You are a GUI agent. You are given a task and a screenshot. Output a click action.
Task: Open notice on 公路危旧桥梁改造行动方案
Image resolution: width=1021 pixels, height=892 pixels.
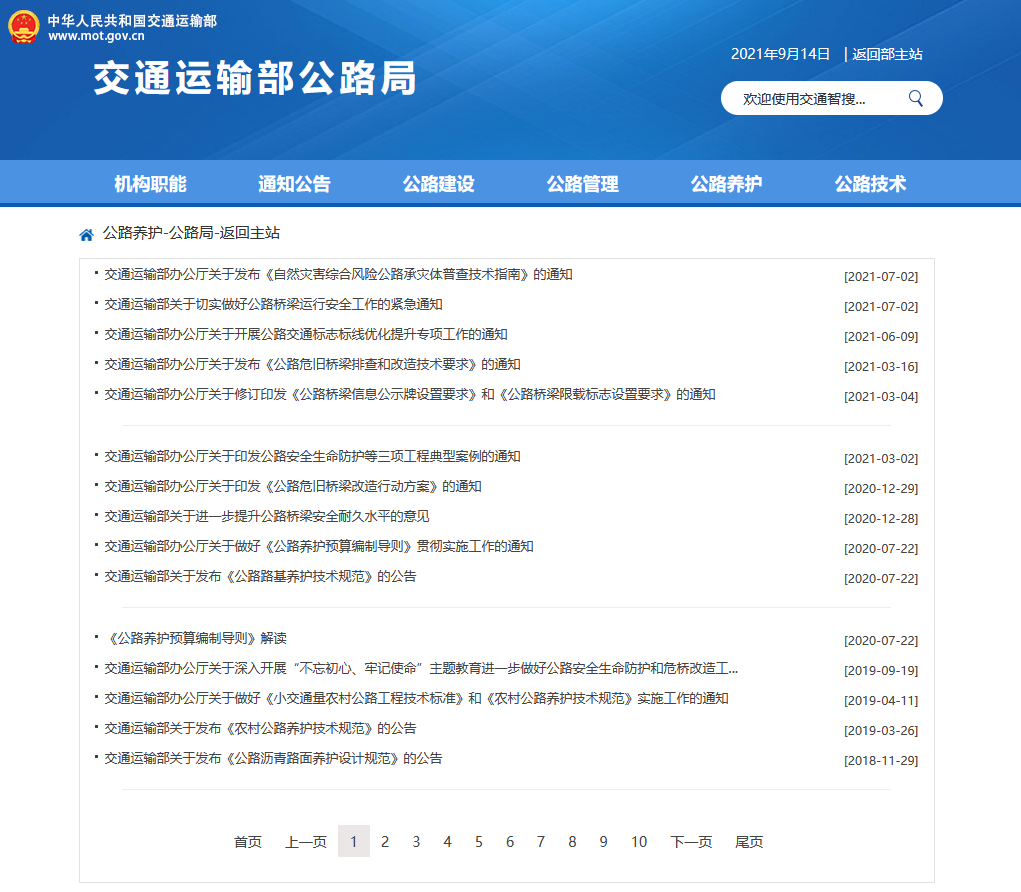[x=293, y=486]
